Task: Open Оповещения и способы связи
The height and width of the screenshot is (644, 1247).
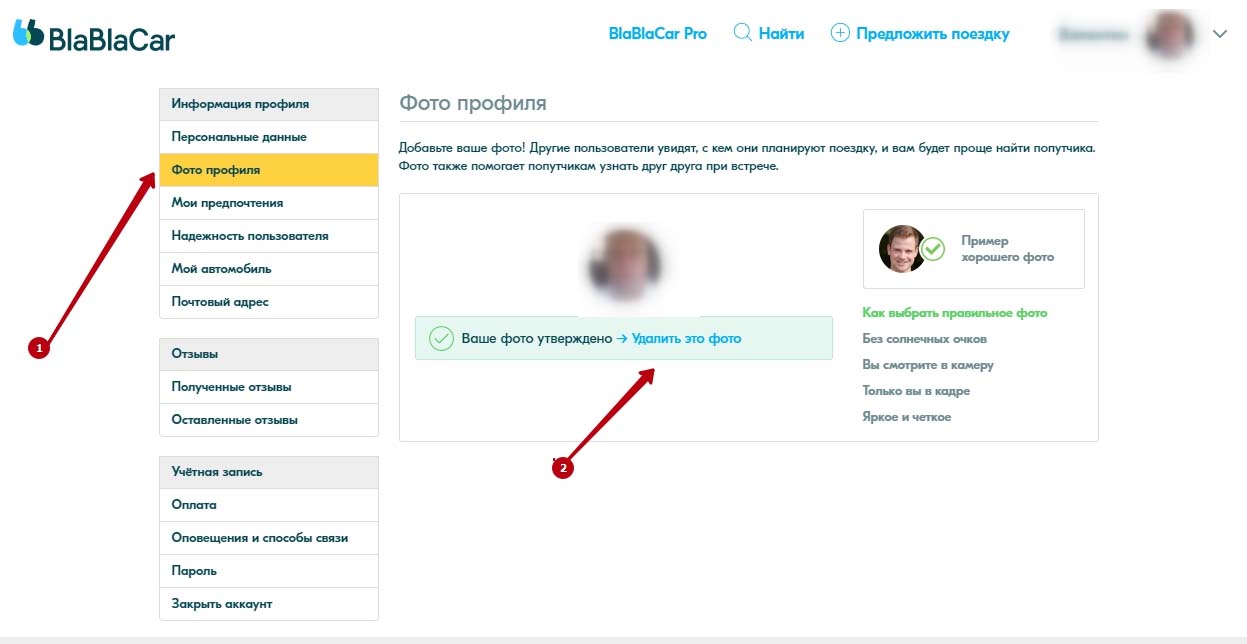Action: (x=269, y=538)
